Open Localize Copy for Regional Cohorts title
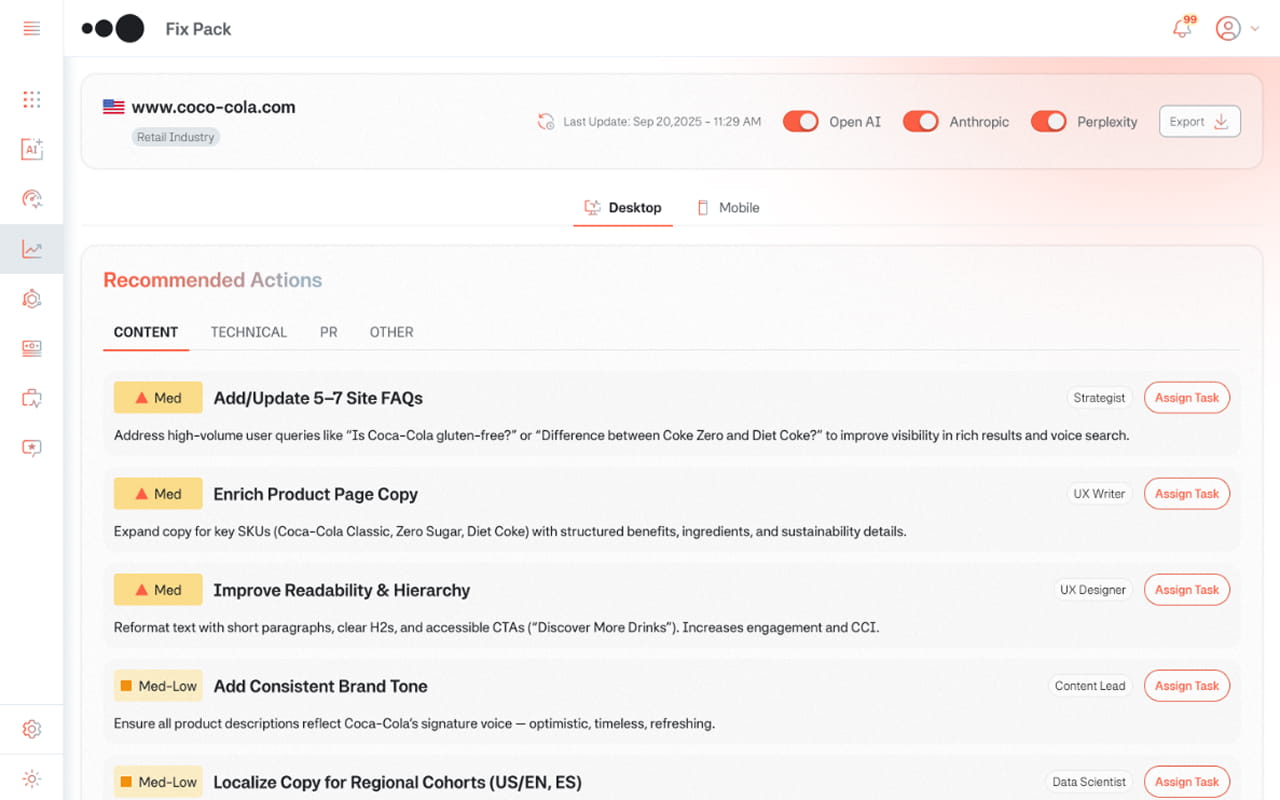Image resolution: width=1280 pixels, height=800 pixels. 397,782
